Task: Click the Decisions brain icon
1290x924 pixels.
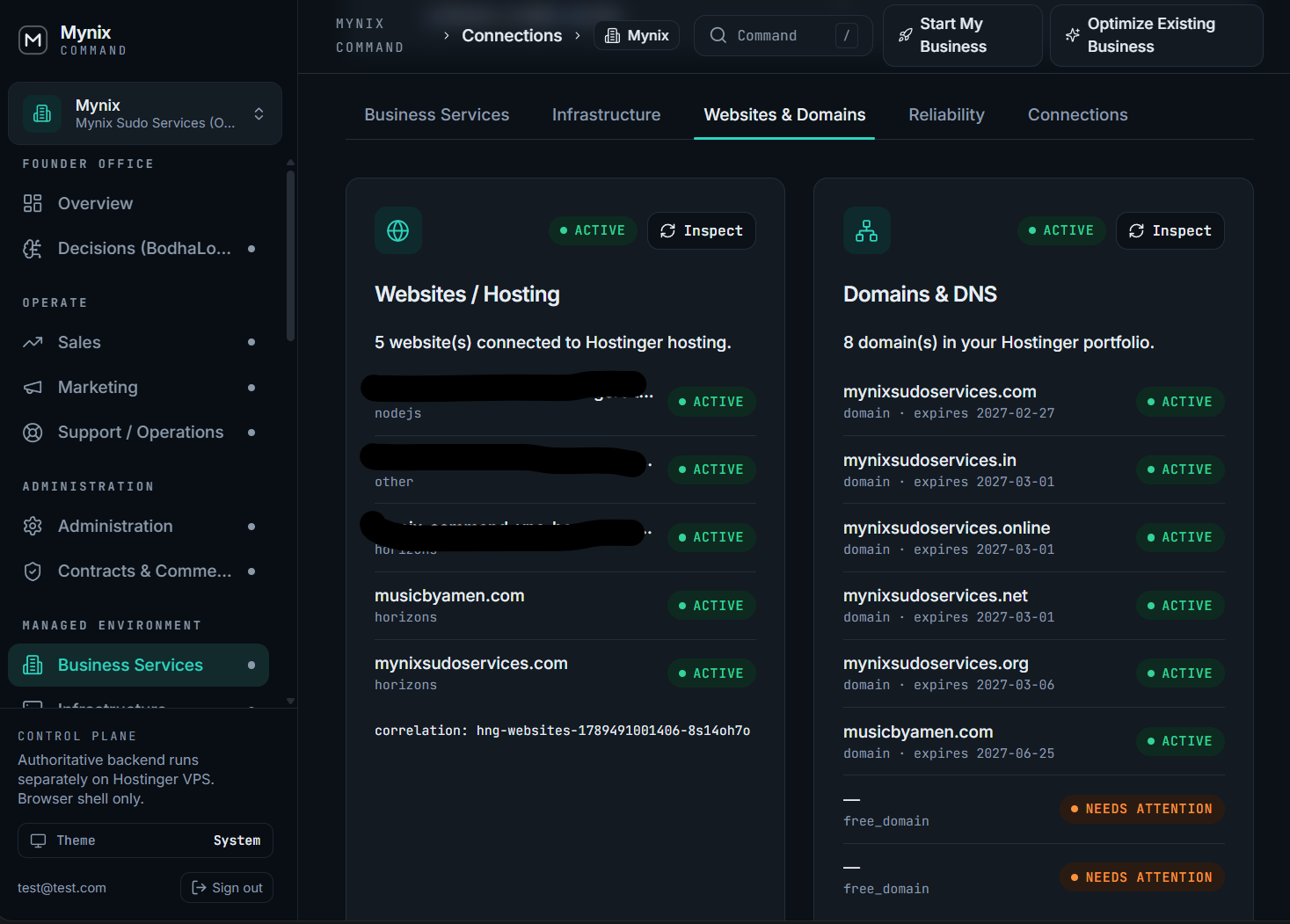Action: pos(33,249)
